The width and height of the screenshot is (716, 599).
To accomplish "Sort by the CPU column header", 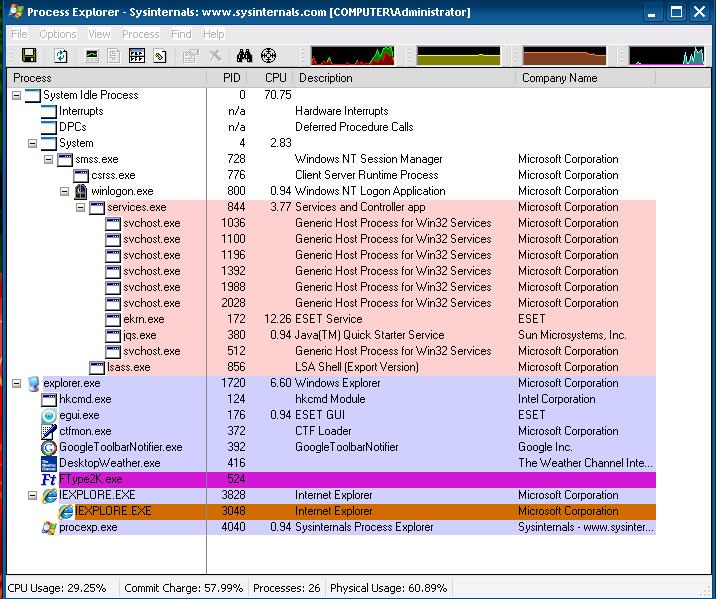I will 270,78.
